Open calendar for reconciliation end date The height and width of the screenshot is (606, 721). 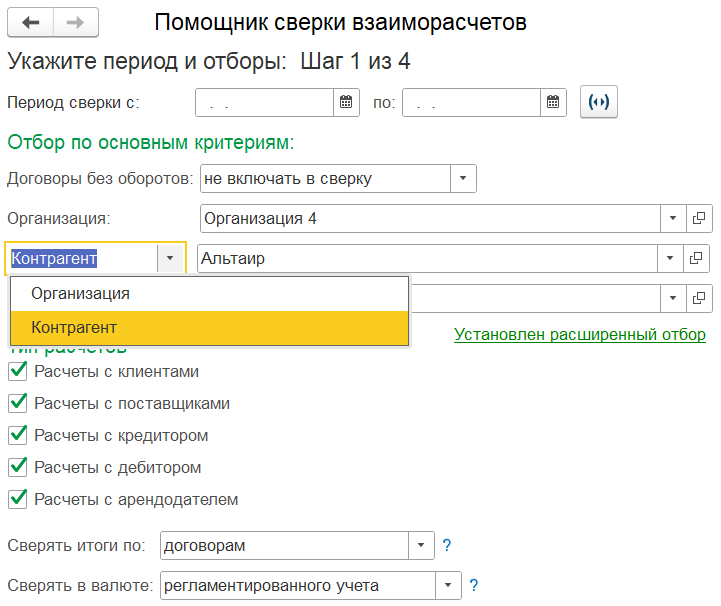coord(554,102)
